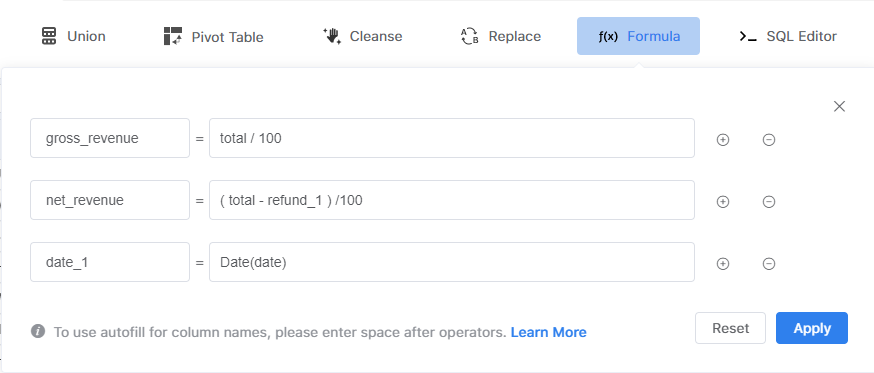Open the SQL Editor
Screen dimensions: 874x373
[x=788, y=36]
